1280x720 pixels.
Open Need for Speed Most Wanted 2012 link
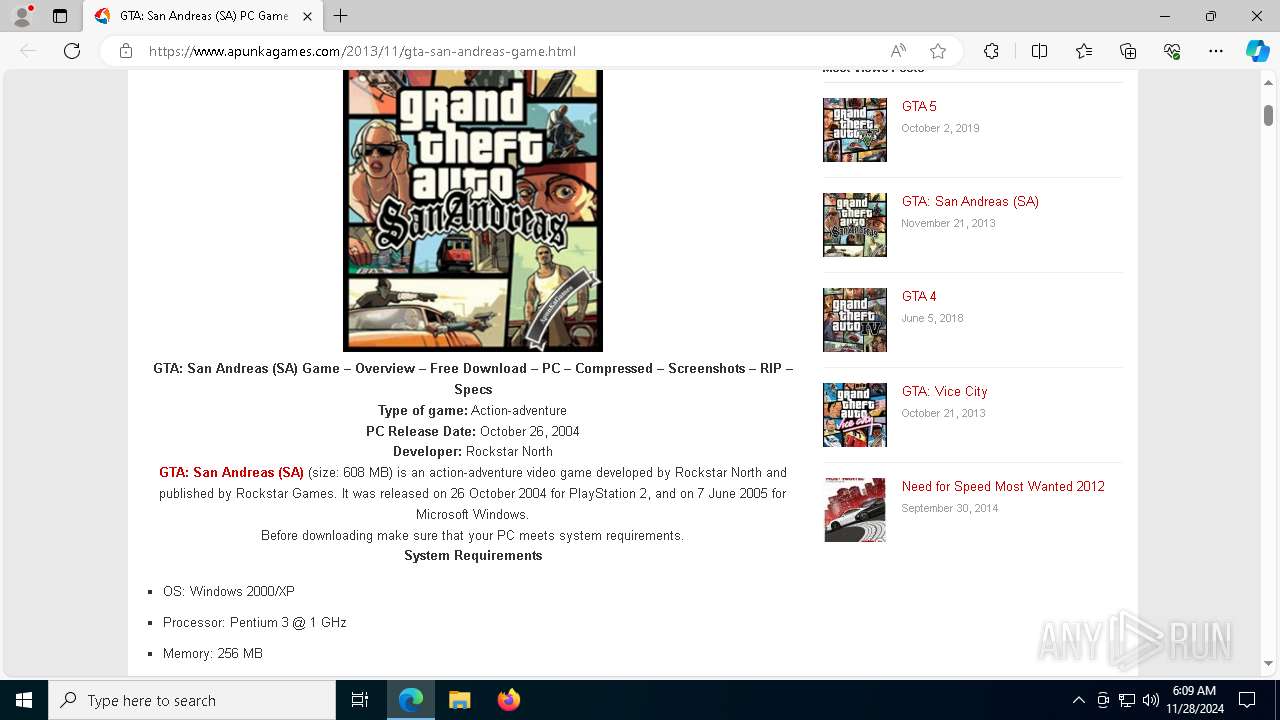pyautogui.click(x=1003, y=486)
